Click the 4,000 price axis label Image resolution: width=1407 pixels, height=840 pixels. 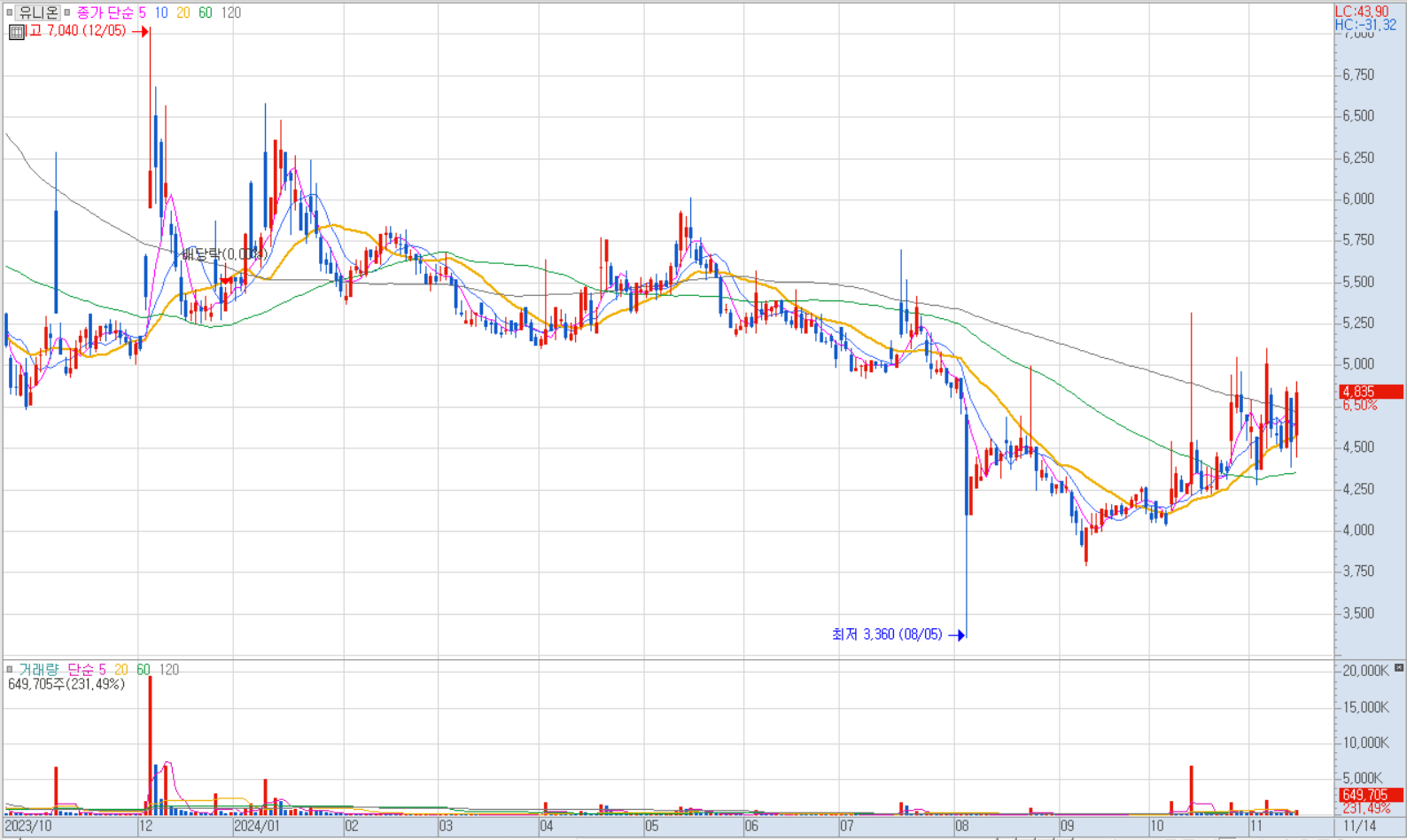(1358, 530)
